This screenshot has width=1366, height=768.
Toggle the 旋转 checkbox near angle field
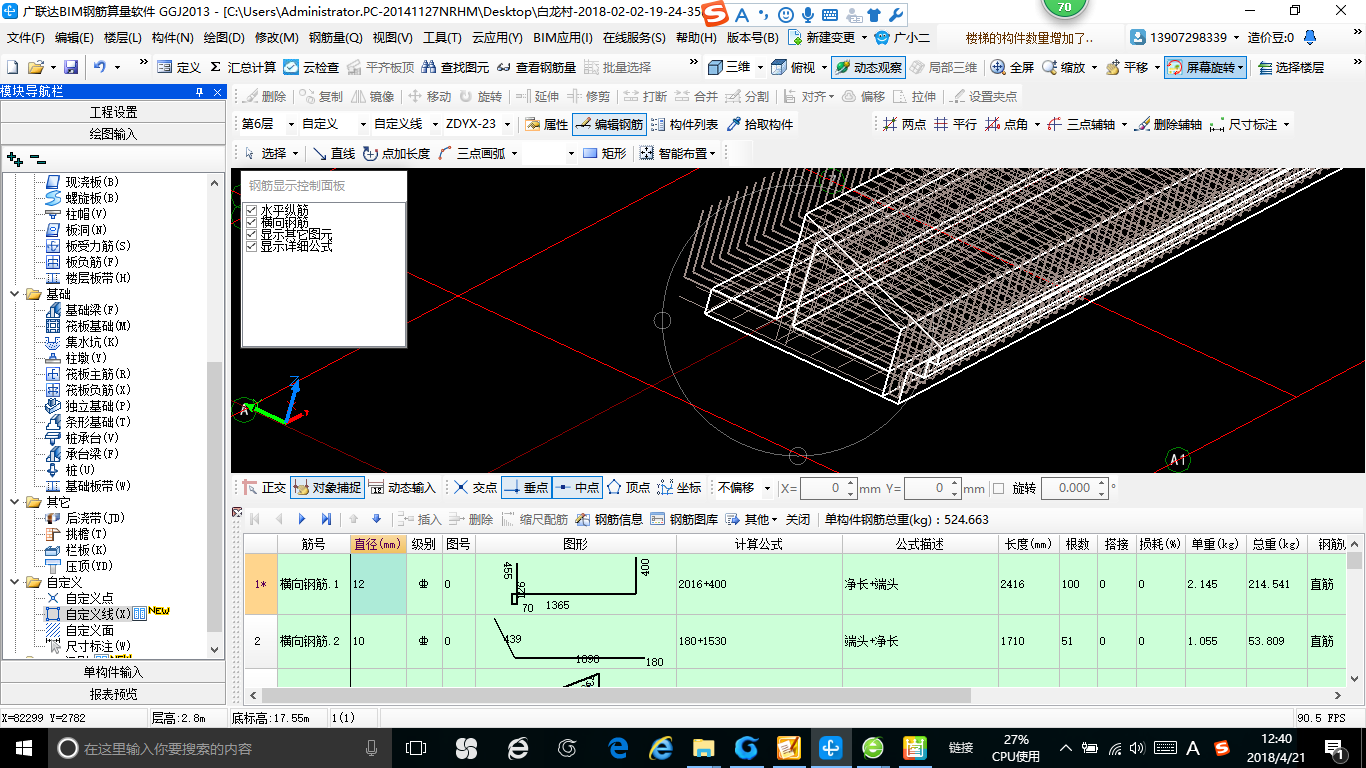(x=998, y=488)
